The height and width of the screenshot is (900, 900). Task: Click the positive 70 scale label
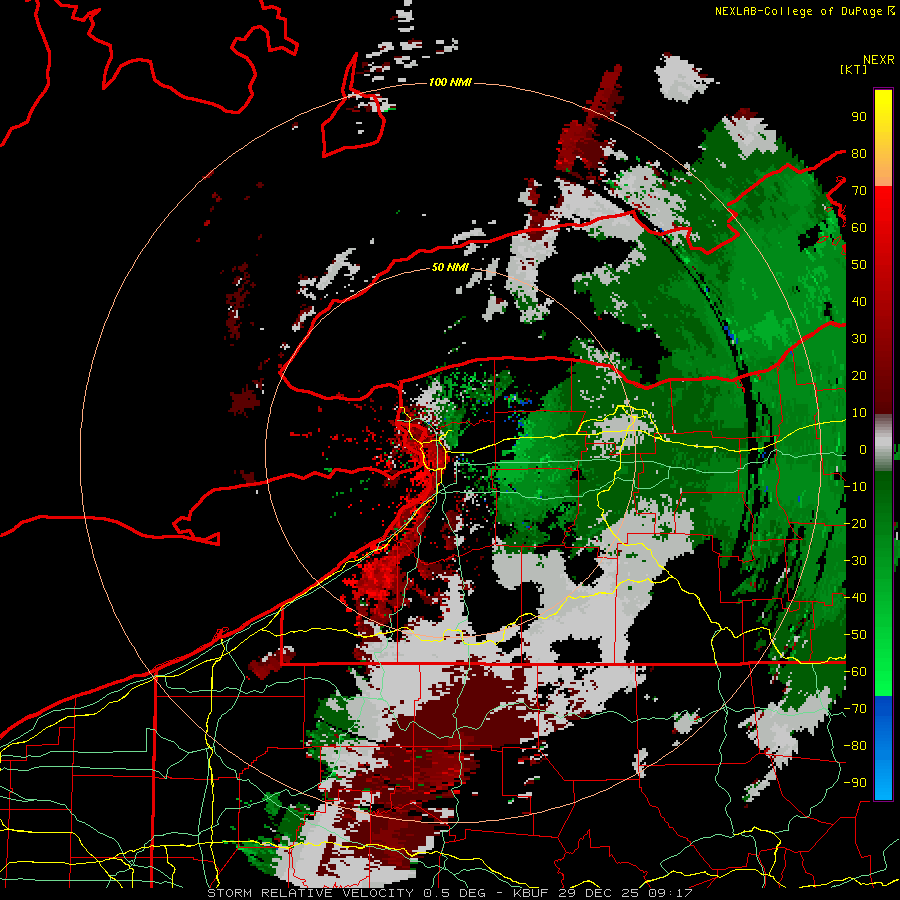point(859,191)
